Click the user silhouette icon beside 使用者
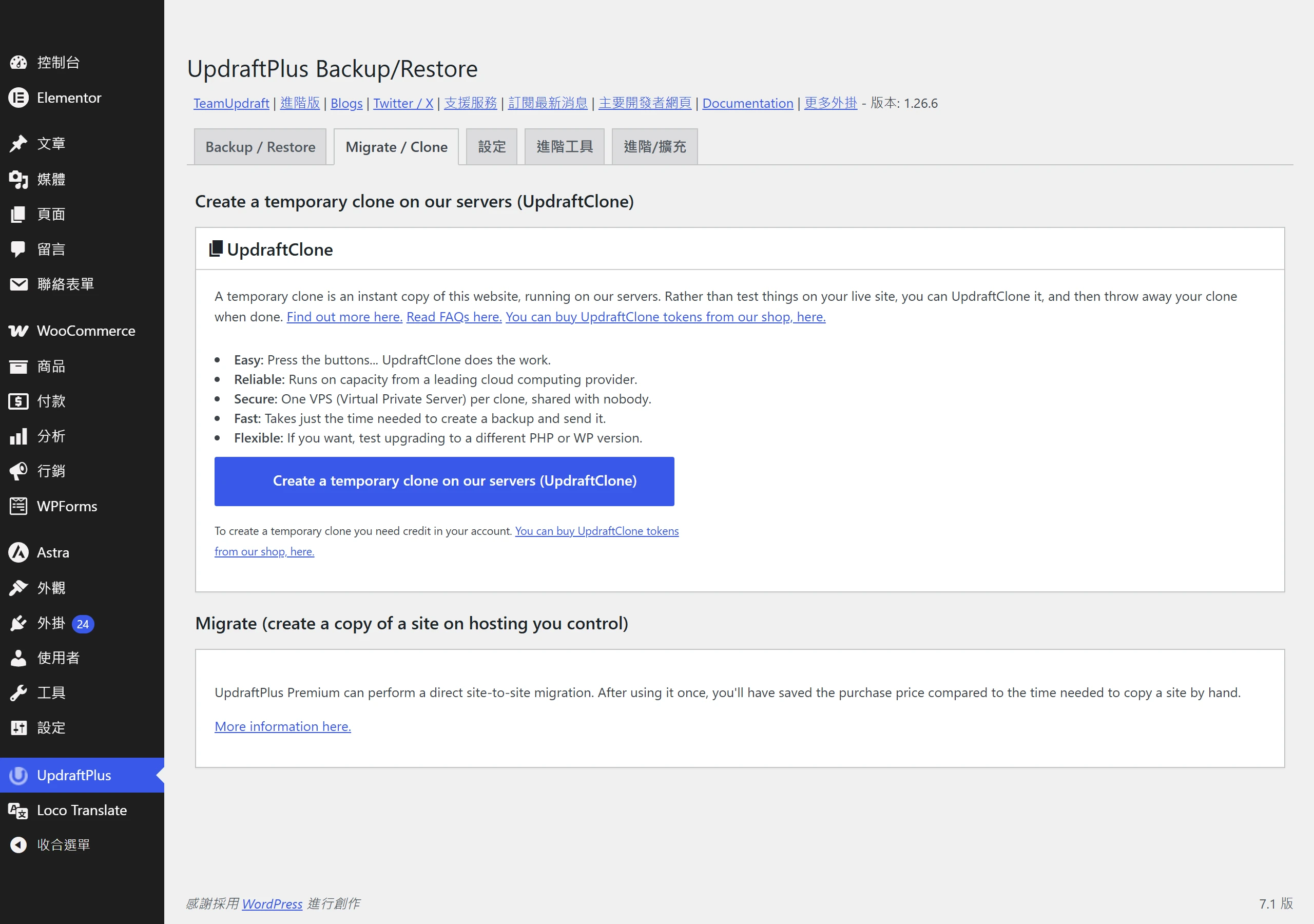This screenshot has height=924, width=1314. pyautogui.click(x=18, y=658)
